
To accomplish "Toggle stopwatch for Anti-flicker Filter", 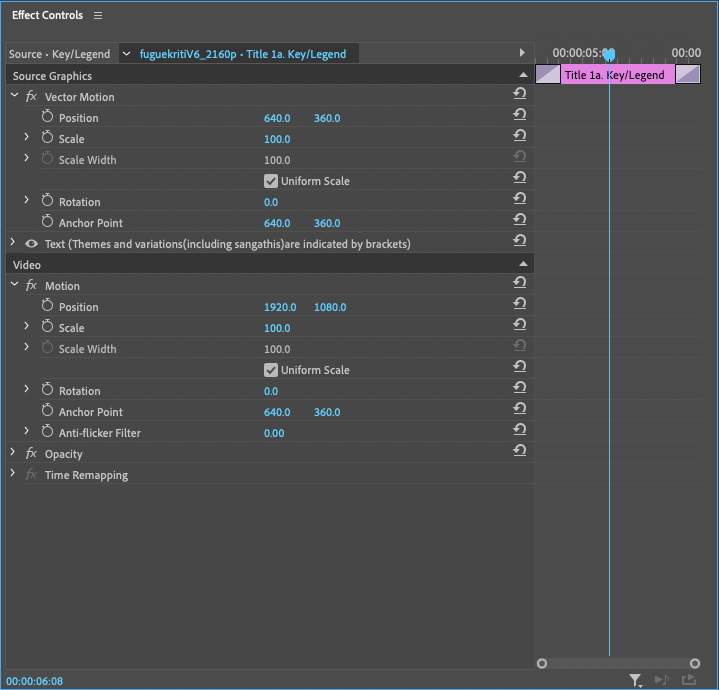I will coord(47,433).
